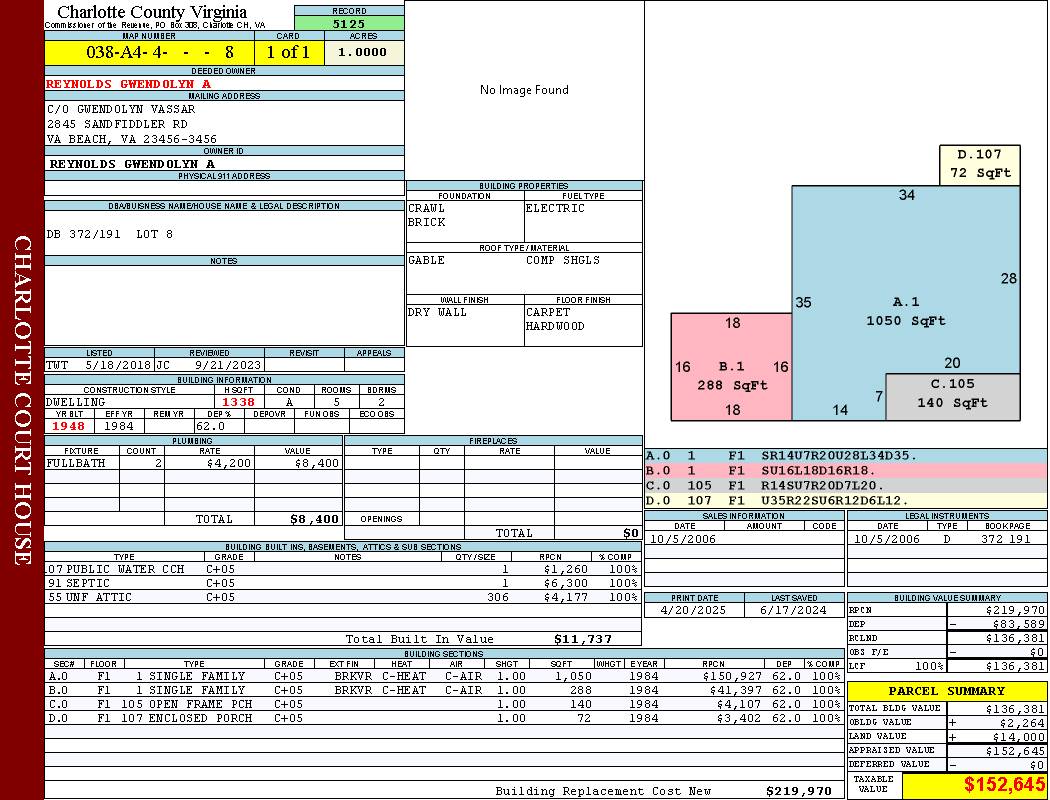Click the 10/5/2006 sales information date
This screenshot has height=800, width=1050.
[x=686, y=539]
